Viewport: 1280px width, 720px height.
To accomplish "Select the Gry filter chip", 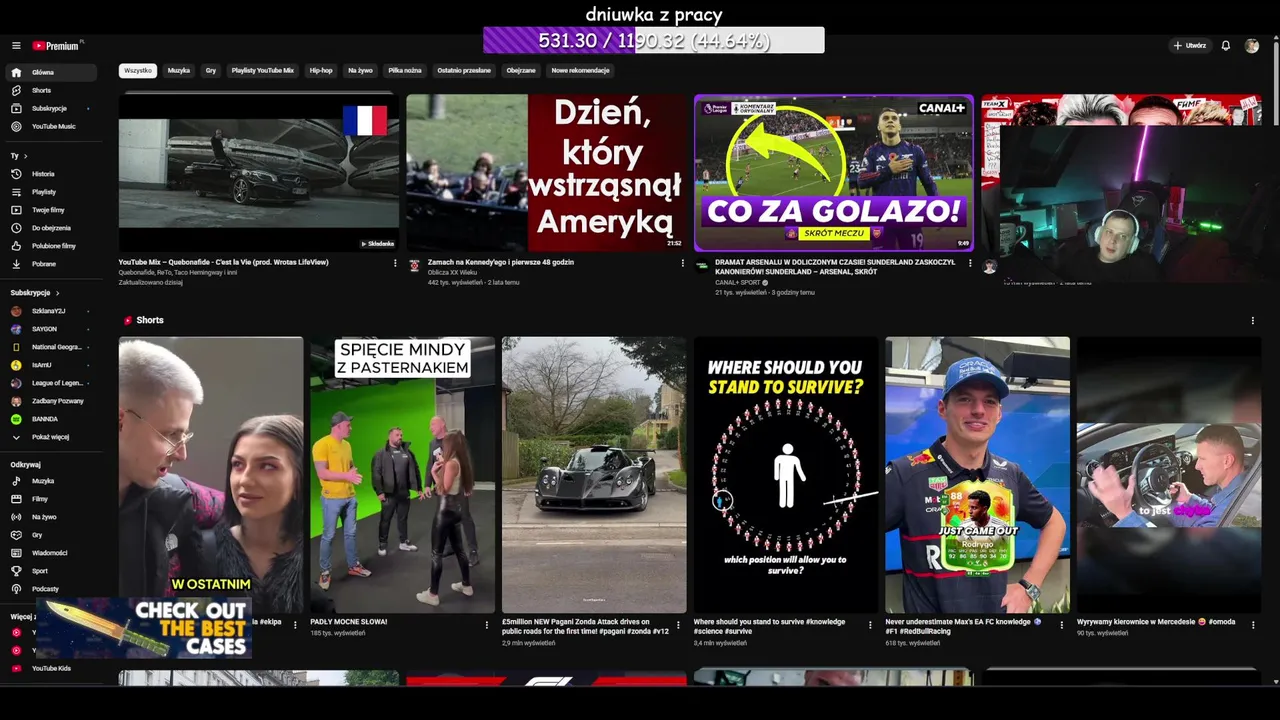I will point(211,71).
